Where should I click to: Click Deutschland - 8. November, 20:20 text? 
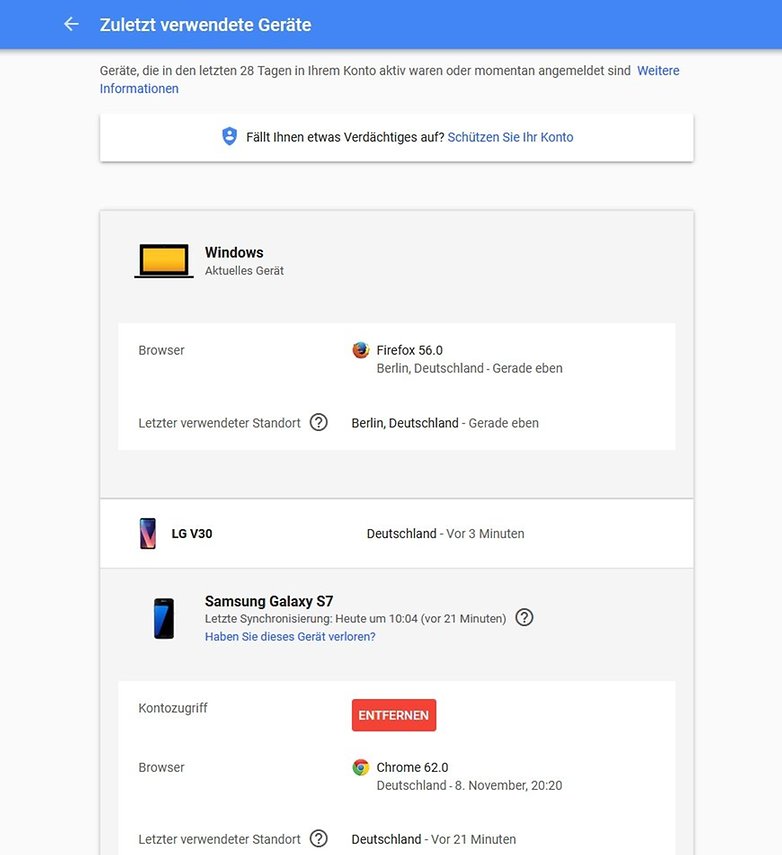coord(470,785)
